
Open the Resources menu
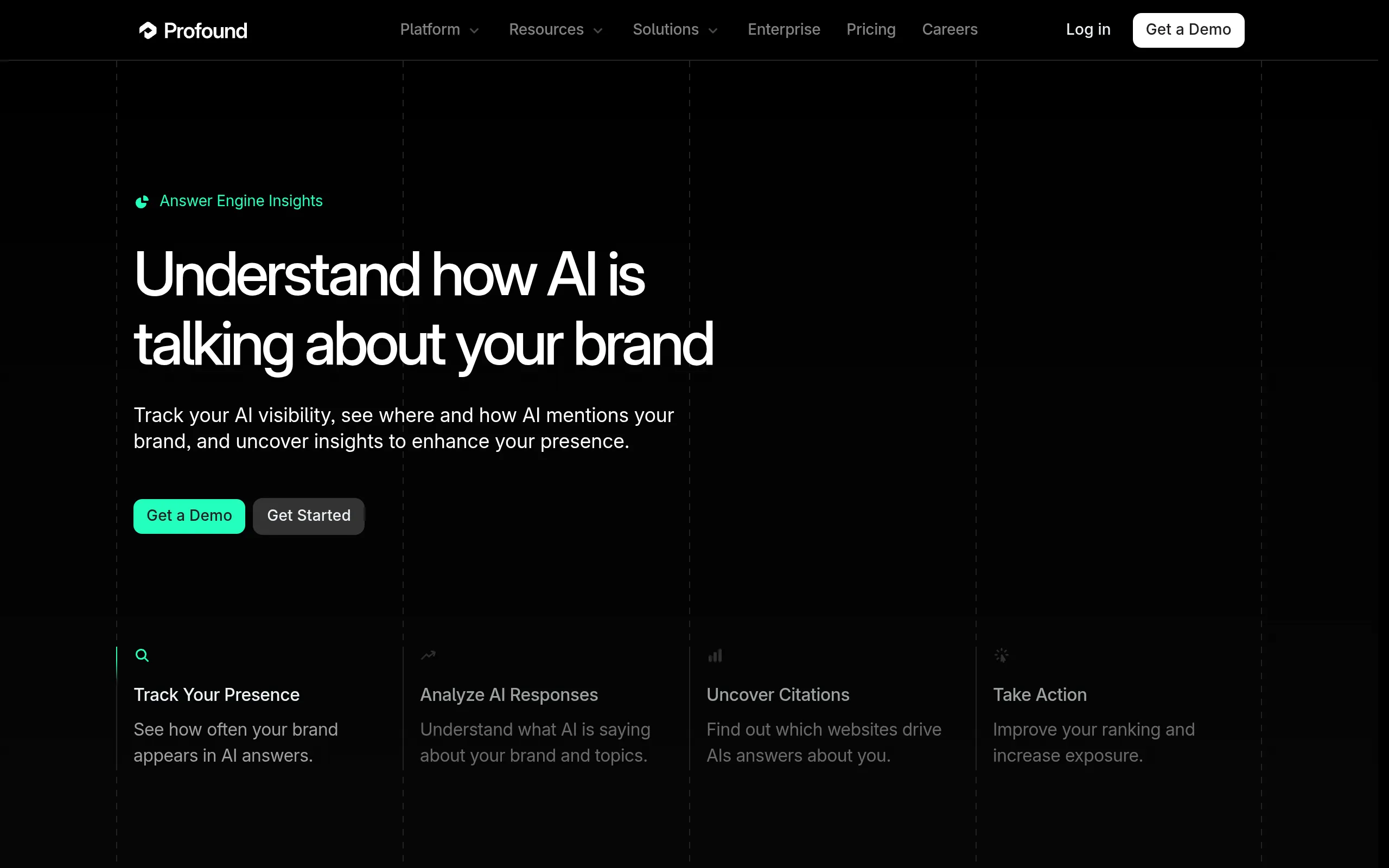pos(546,29)
